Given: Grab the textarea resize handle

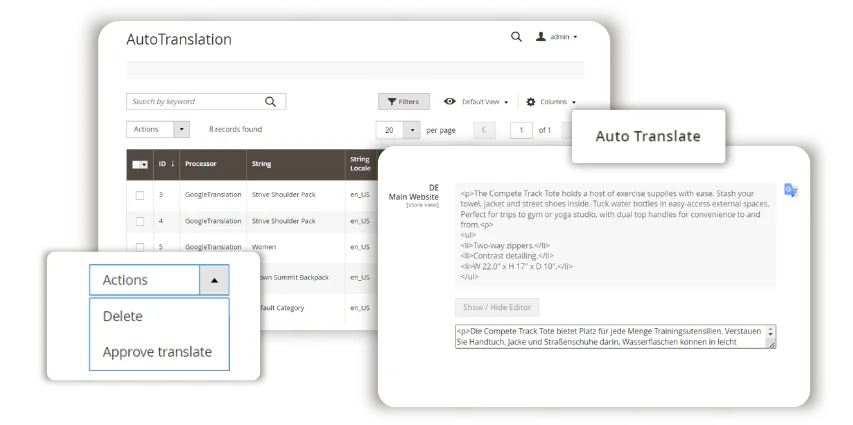Looking at the screenshot, I should (771, 344).
